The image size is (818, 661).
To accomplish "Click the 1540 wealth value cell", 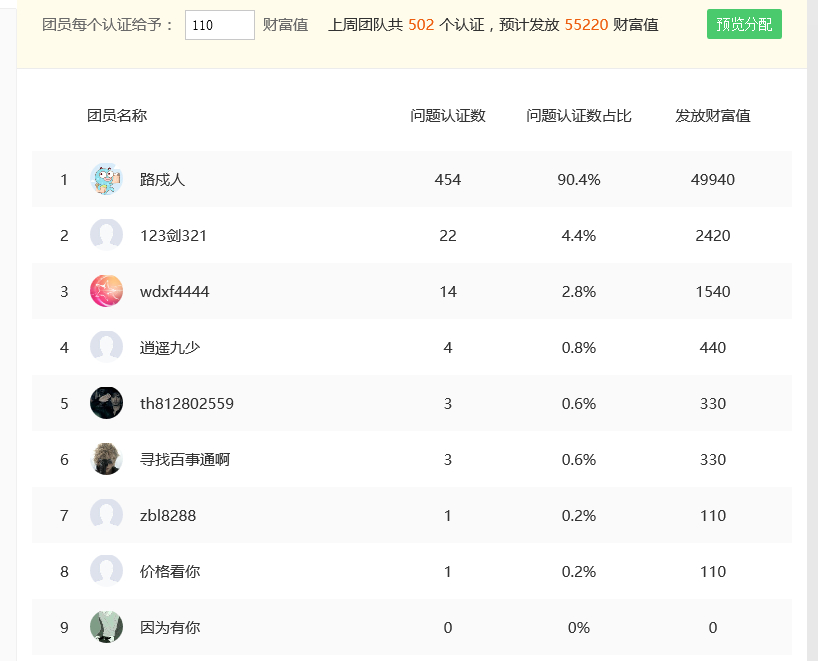I will click(713, 291).
